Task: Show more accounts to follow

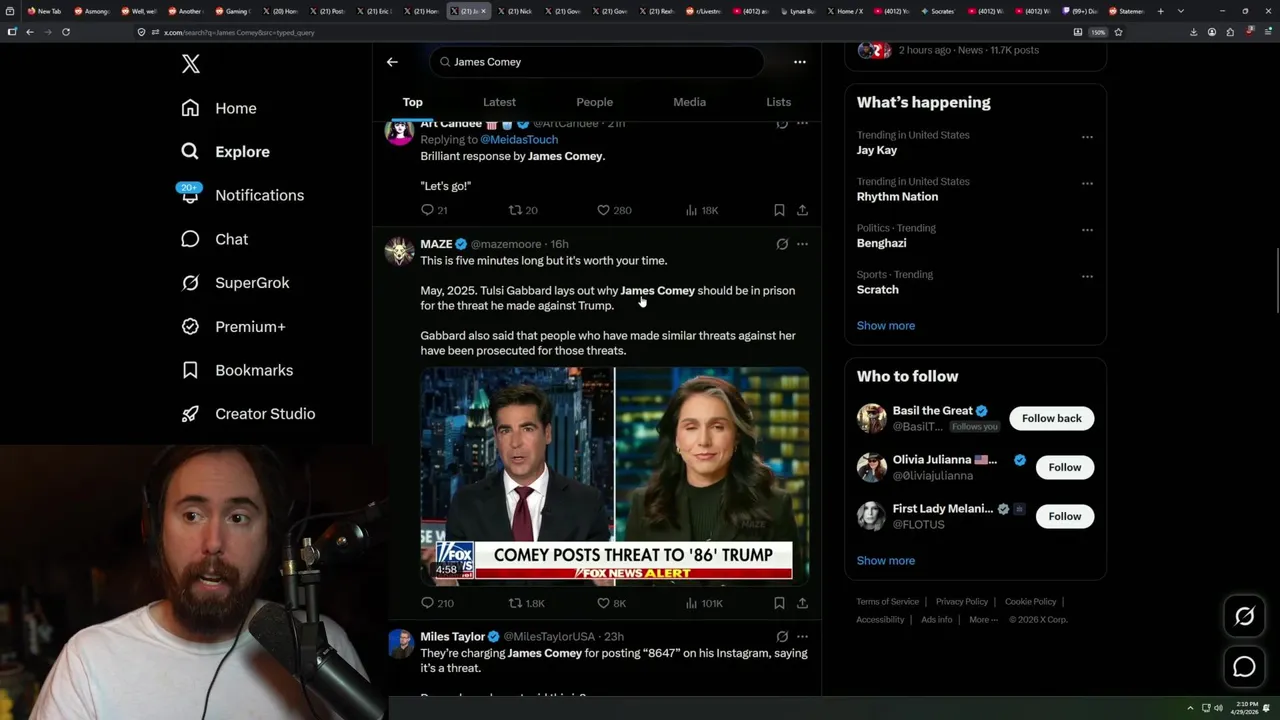Action: pos(886,561)
